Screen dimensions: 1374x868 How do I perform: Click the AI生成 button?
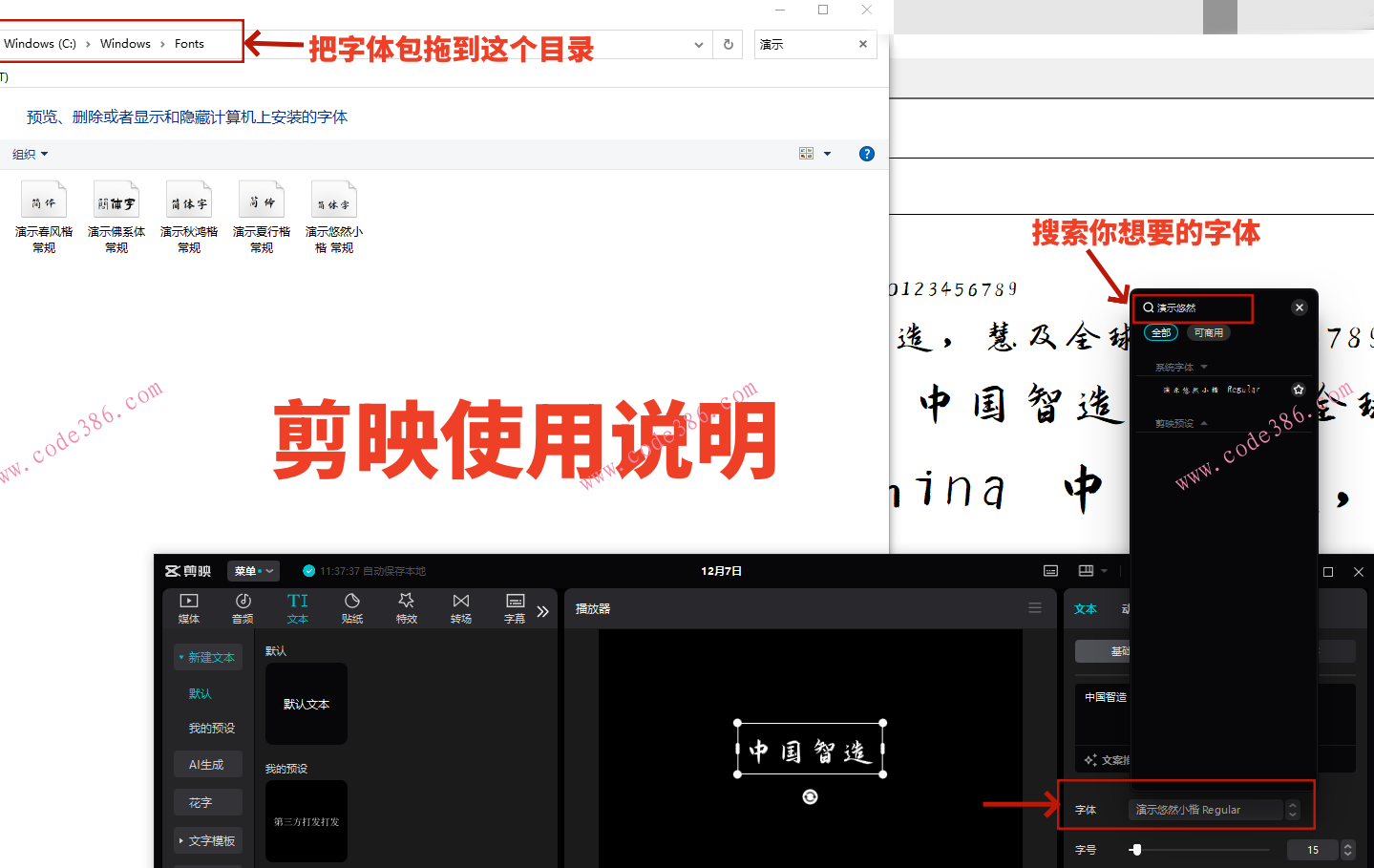click(x=208, y=765)
